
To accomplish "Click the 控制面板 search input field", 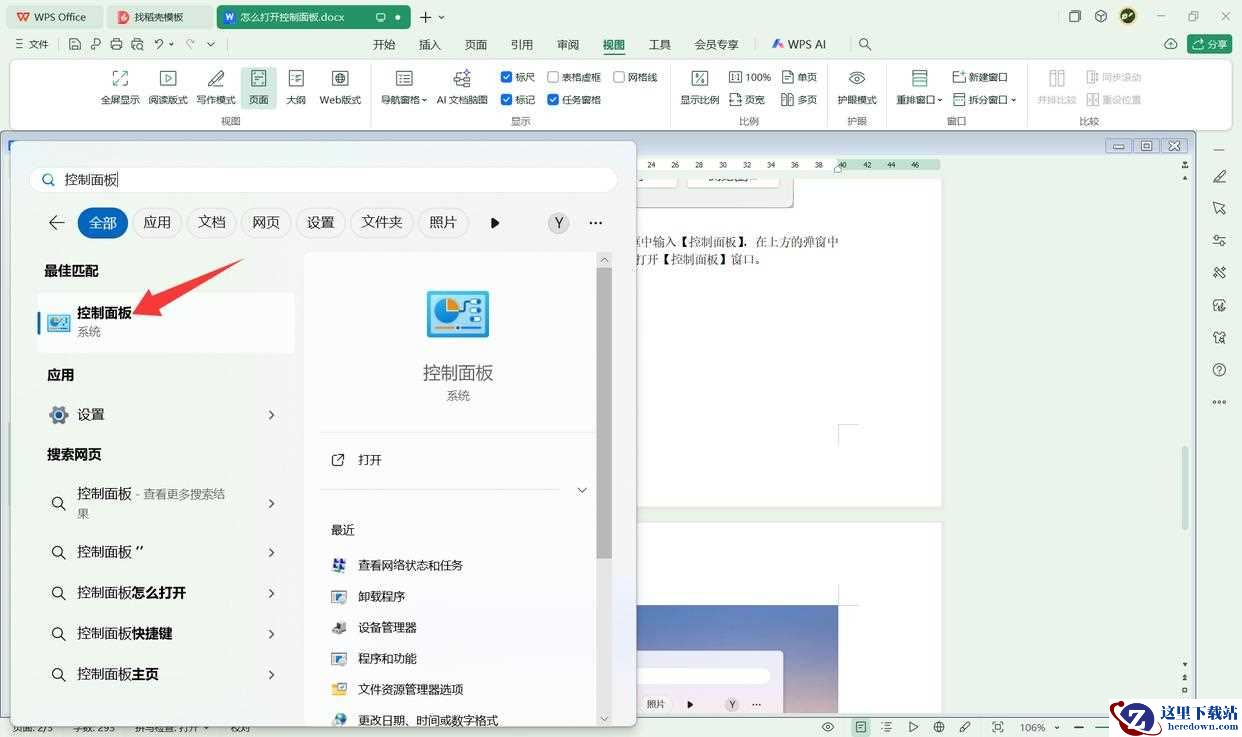I will point(323,180).
